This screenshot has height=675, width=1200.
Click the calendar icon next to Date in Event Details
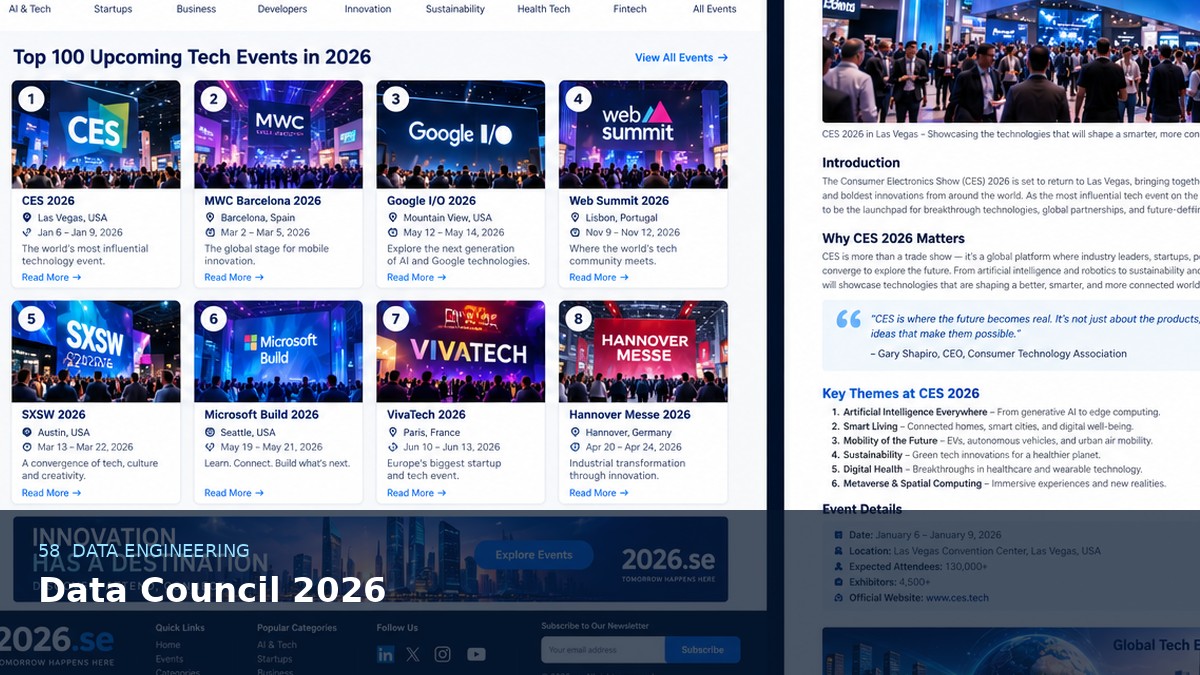pyautogui.click(x=838, y=535)
